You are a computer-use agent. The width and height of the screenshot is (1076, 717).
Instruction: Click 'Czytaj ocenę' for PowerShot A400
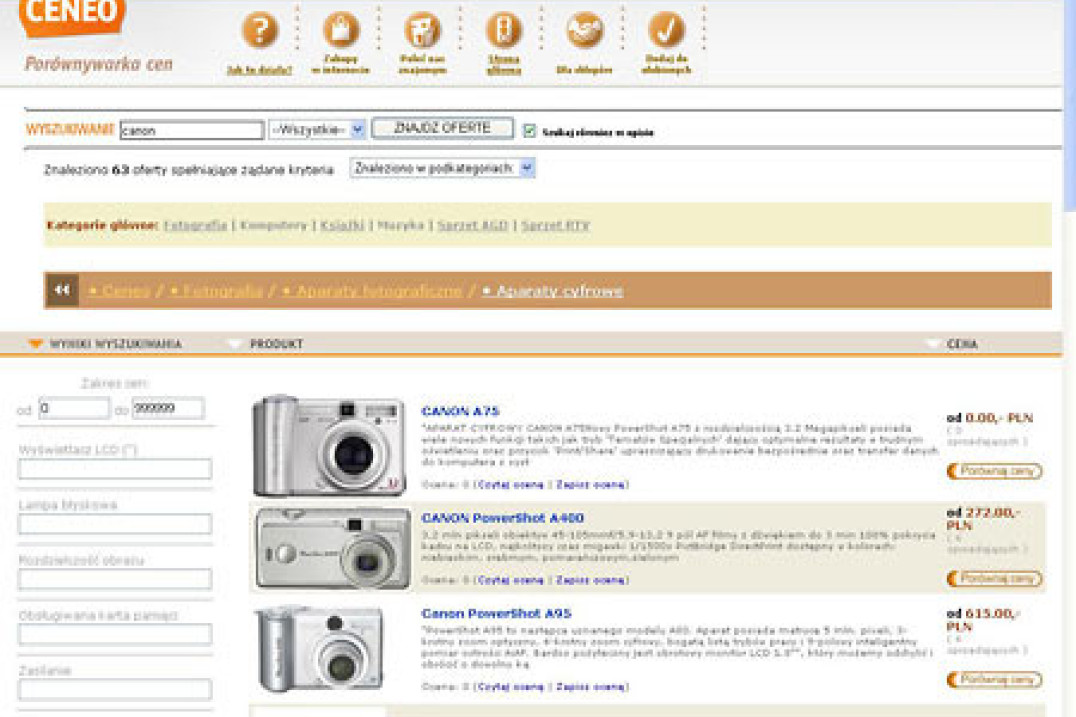coord(511,580)
